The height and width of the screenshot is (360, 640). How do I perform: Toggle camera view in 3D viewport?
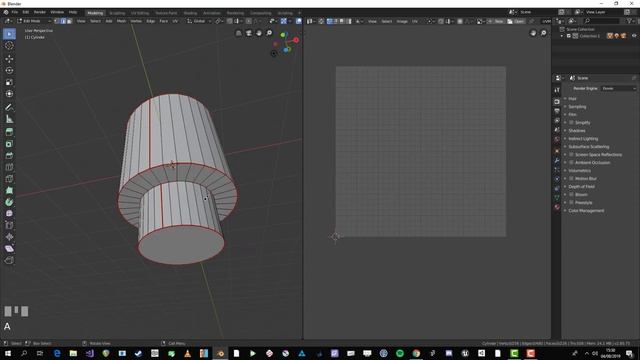(x=249, y=33)
